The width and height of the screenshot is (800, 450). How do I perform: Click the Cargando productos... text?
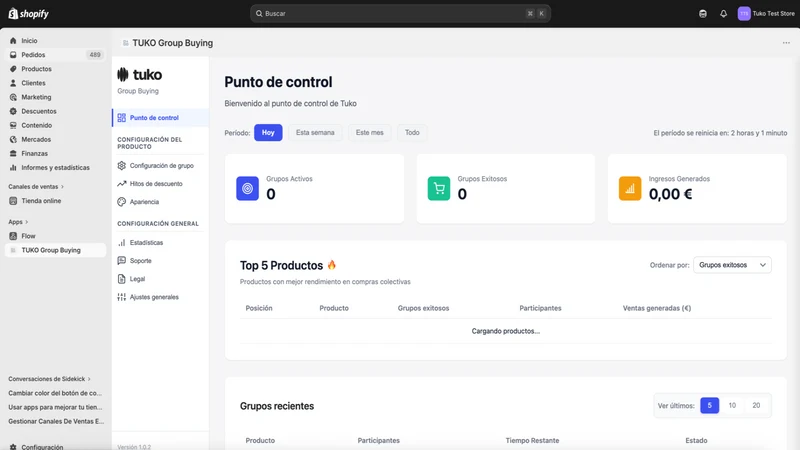(x=506, y=331)
